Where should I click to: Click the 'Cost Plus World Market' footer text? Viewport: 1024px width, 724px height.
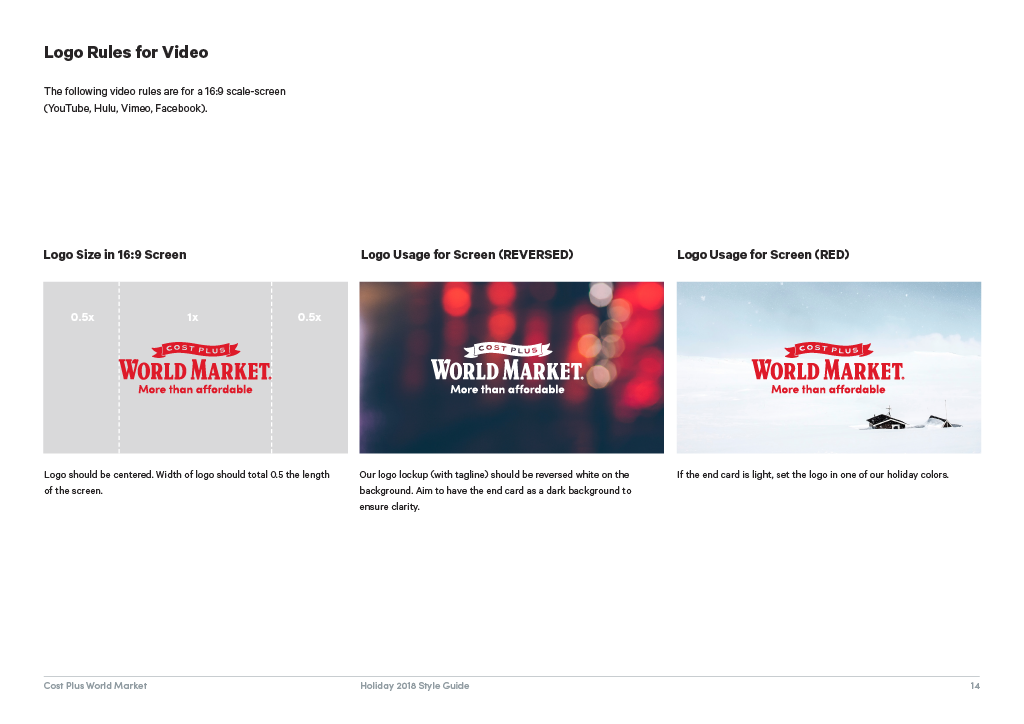point(95,685)
